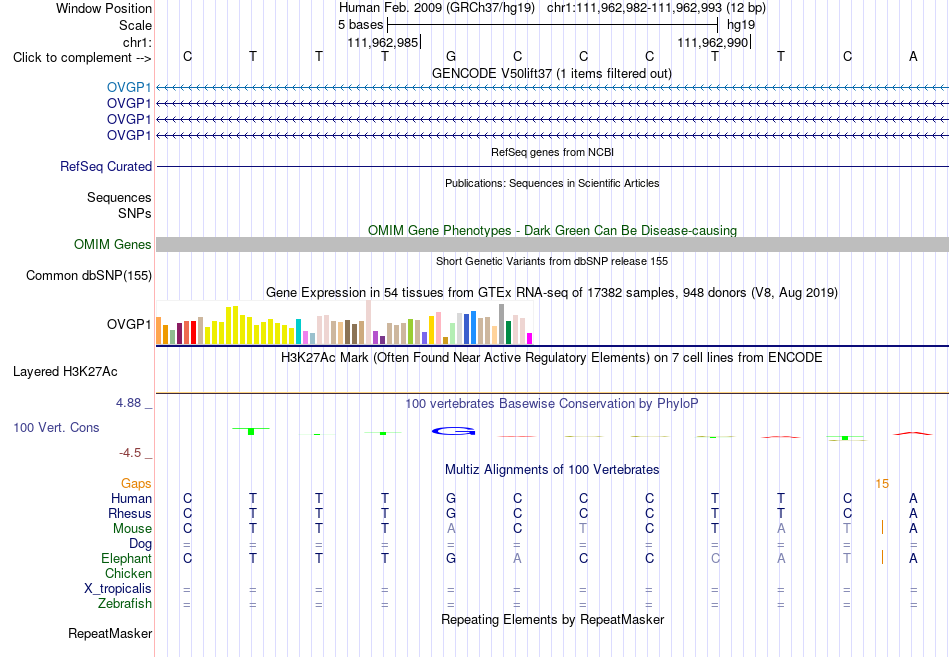The image size is (950, 657).
Task: Click the Chicken species label
Action: click(x=128, y=573)
